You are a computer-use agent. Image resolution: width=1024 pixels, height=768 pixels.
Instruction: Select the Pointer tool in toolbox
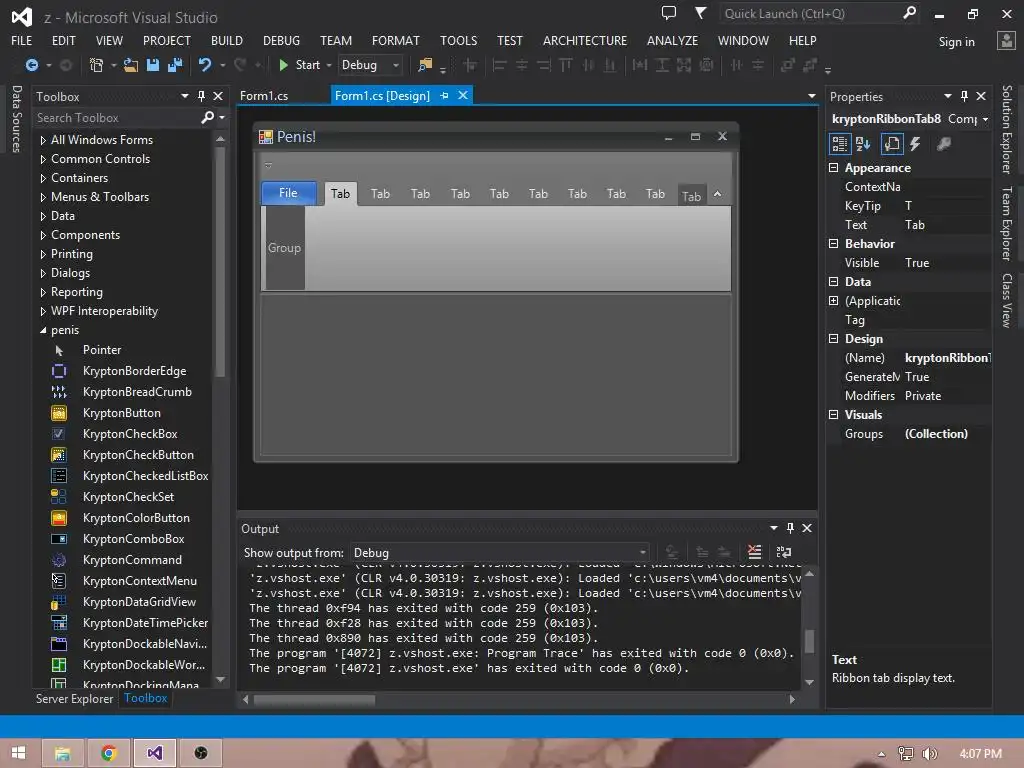(102, 350)
